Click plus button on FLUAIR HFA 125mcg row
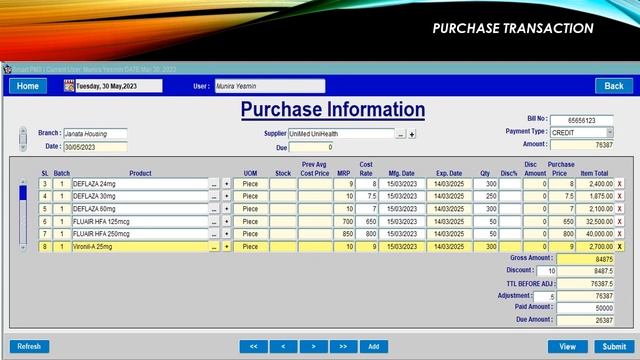 pos(227,222)
